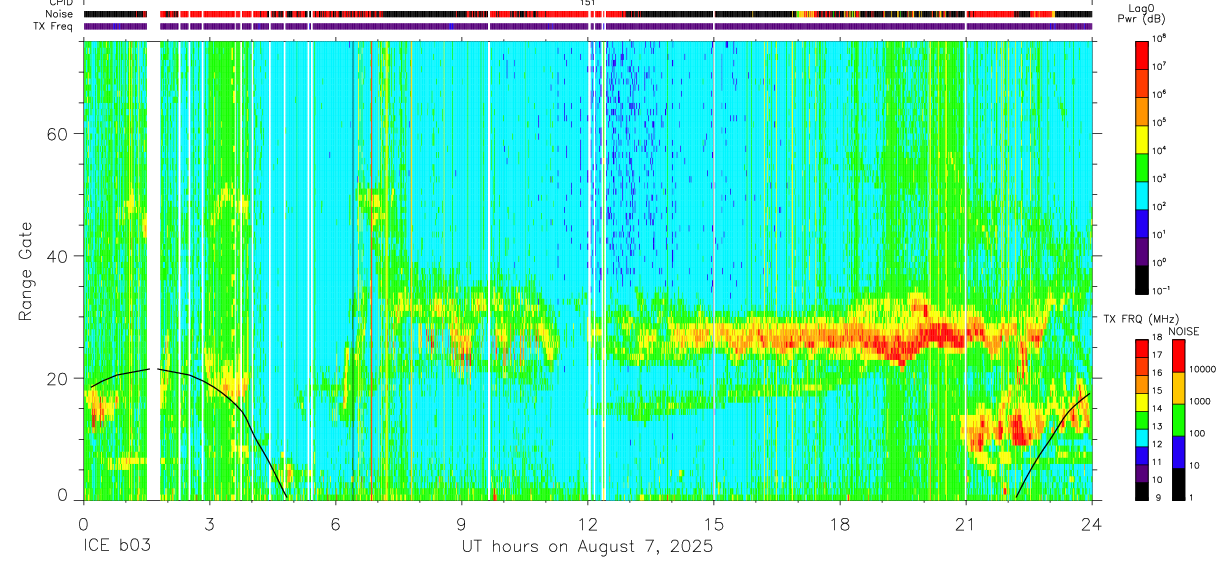Pick the cyan 12 MHz swatch in TX FRQ legend
1228x567 pixels.
point(1142,438)
